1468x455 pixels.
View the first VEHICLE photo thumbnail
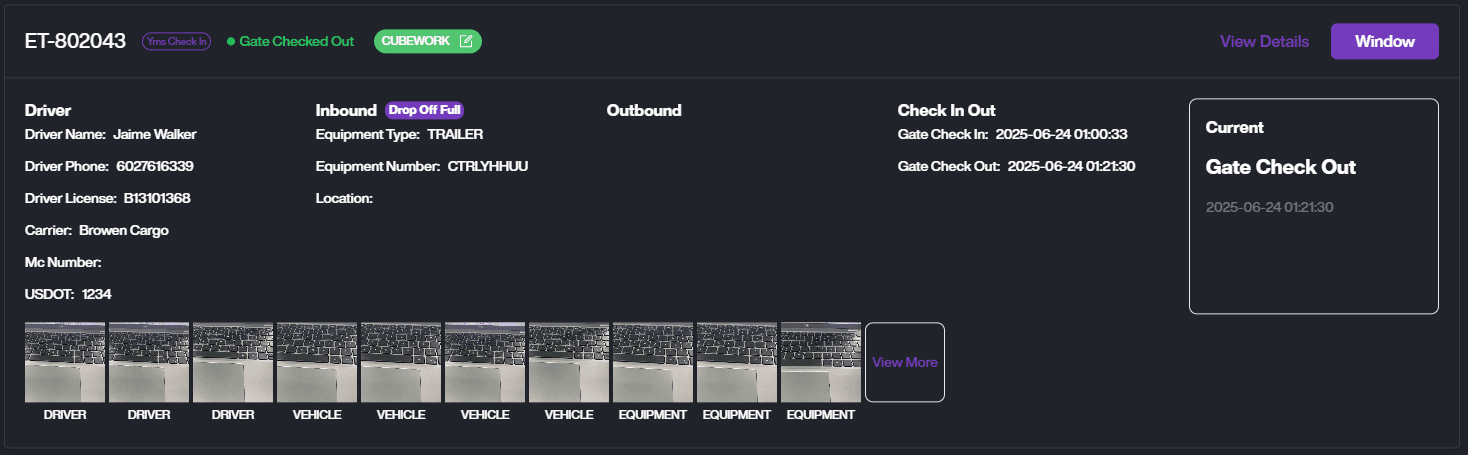[317, 362]
